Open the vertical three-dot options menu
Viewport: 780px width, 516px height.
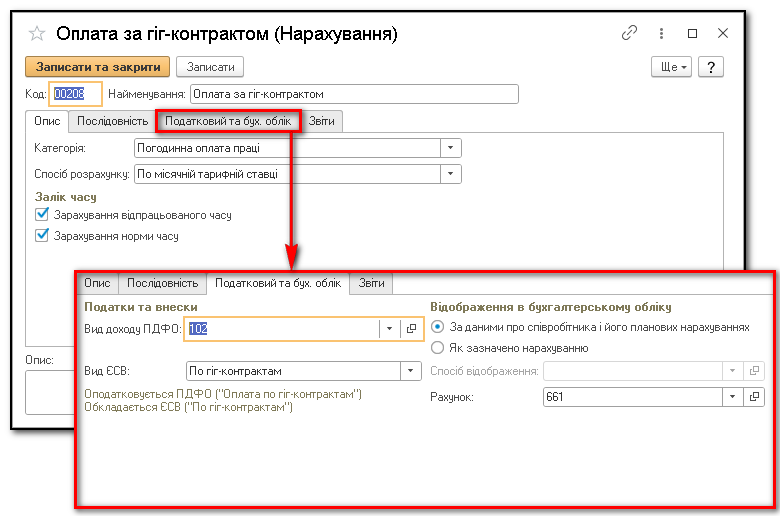[660, 33]
